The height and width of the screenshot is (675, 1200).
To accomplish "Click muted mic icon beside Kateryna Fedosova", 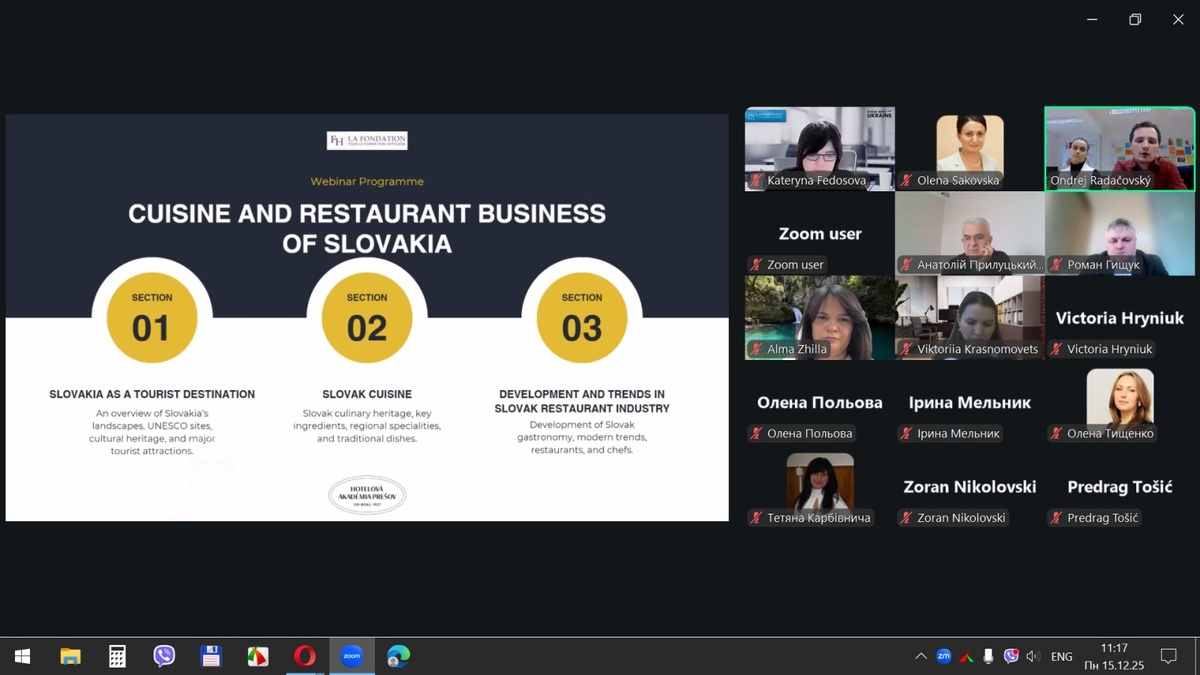I will [756, 181].
